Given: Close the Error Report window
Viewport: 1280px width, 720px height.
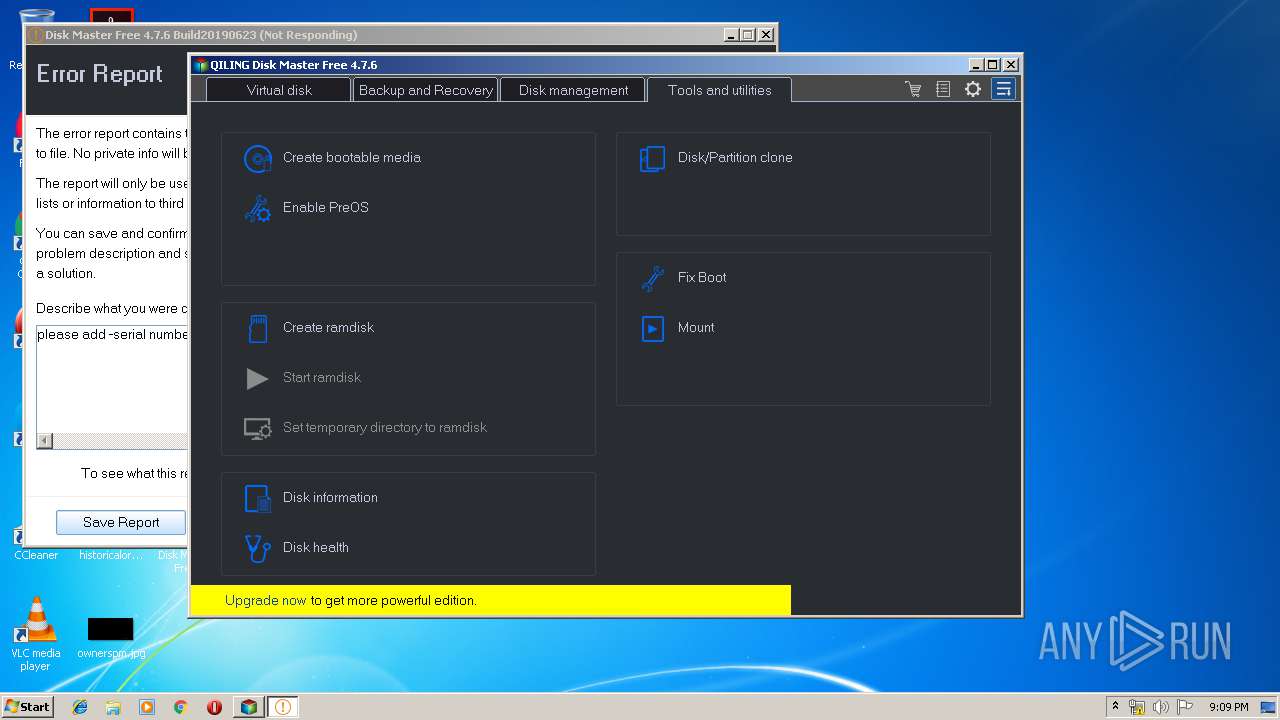Looking at the screenshot, I should coord(766,35).
